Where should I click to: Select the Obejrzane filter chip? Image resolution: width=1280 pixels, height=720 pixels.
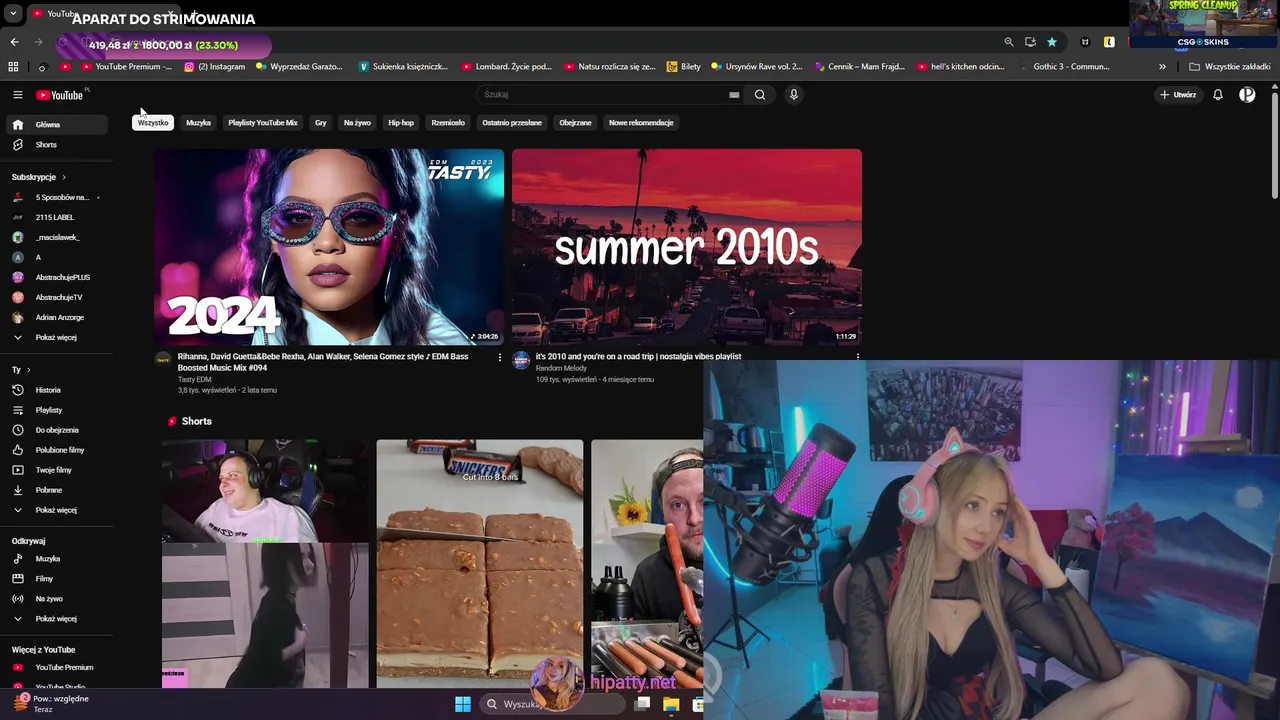575,123
